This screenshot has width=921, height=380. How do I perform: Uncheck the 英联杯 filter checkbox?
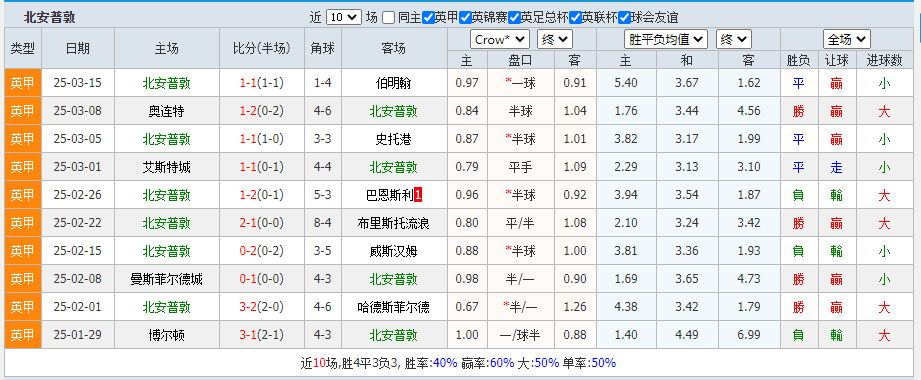576,18
